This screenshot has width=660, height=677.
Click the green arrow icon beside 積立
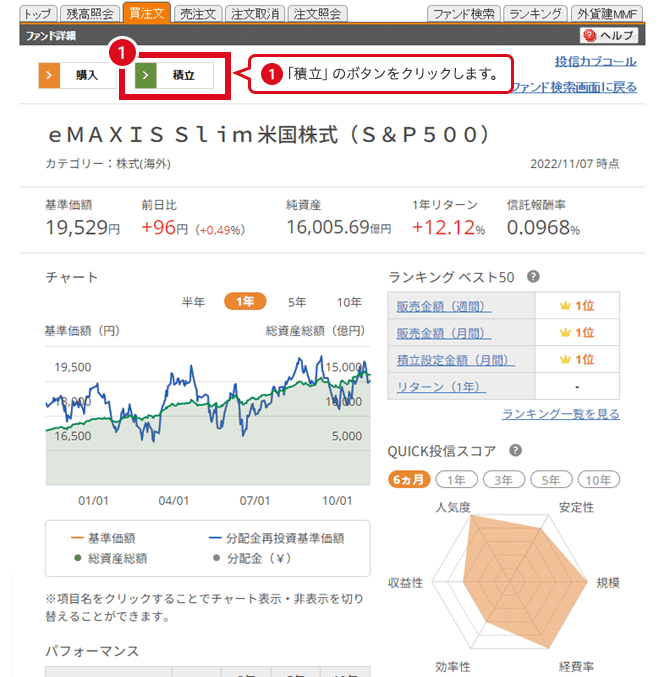145,75
